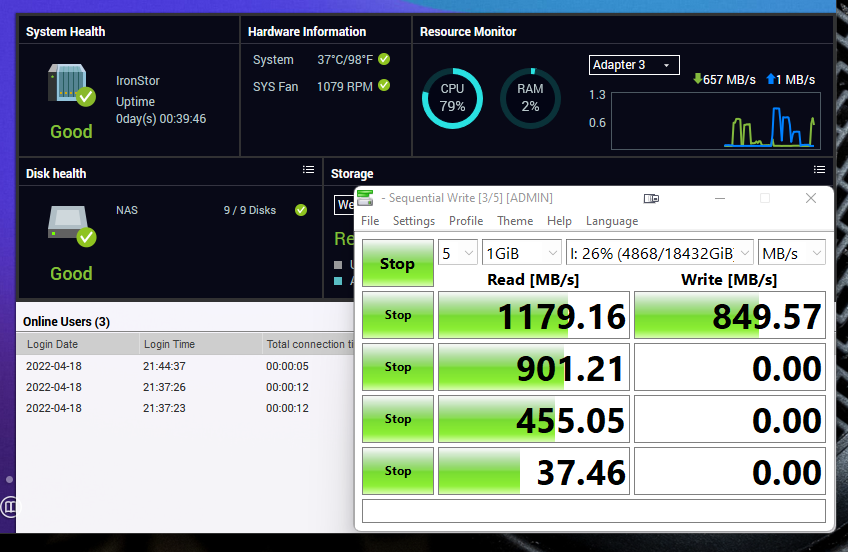Click the RAM 2% usage gauge
Viewport: 848px width, 552px height.
coord(530,98)
